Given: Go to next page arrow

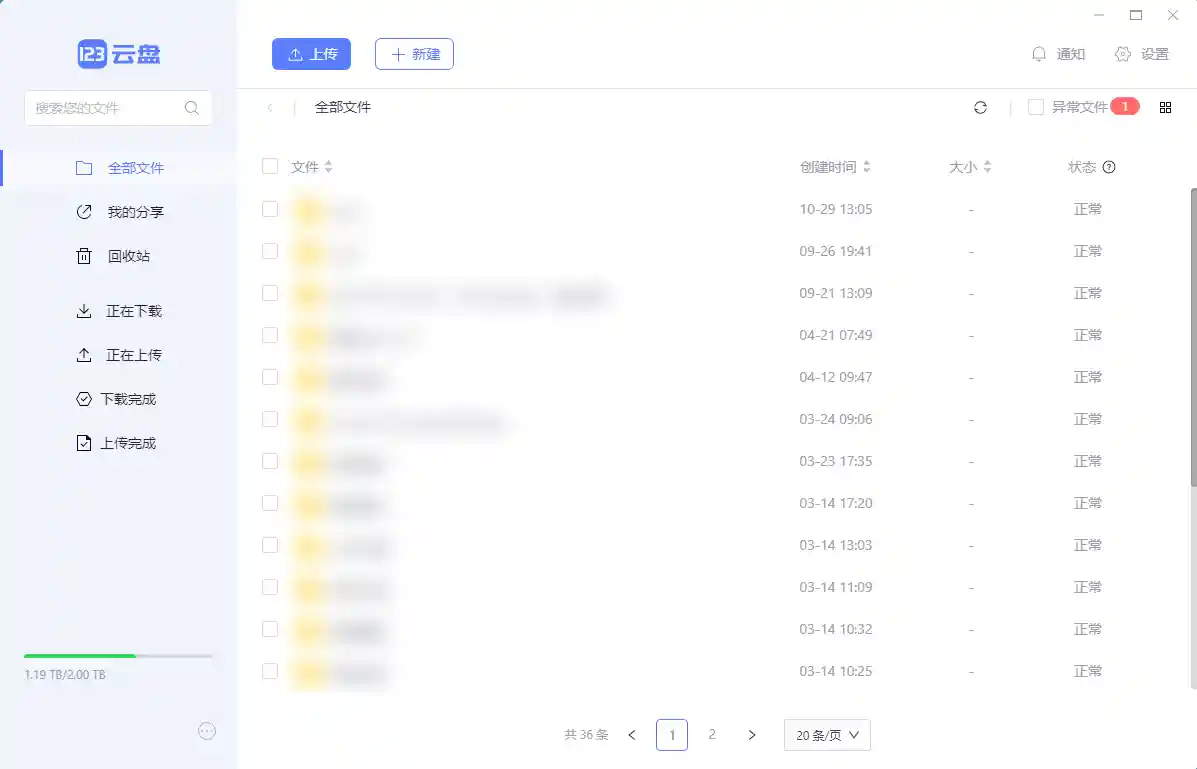Looking at the screenshot, I should click(x=752, y=735).
